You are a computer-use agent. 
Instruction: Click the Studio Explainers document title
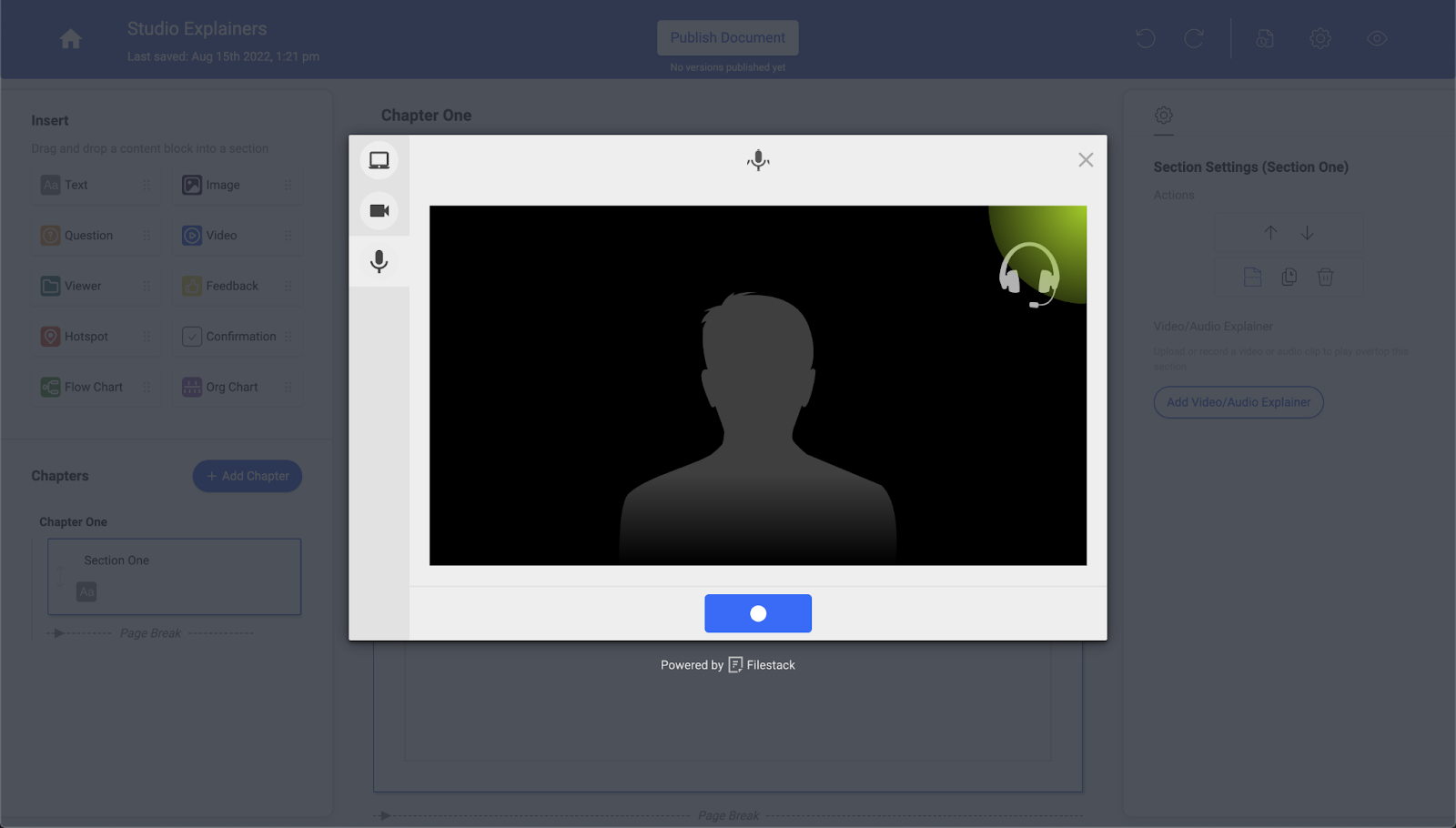point(197,29)
